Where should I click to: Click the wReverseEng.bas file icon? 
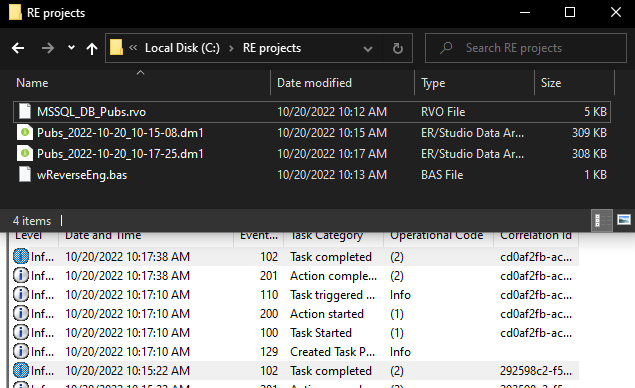point(25,175)
